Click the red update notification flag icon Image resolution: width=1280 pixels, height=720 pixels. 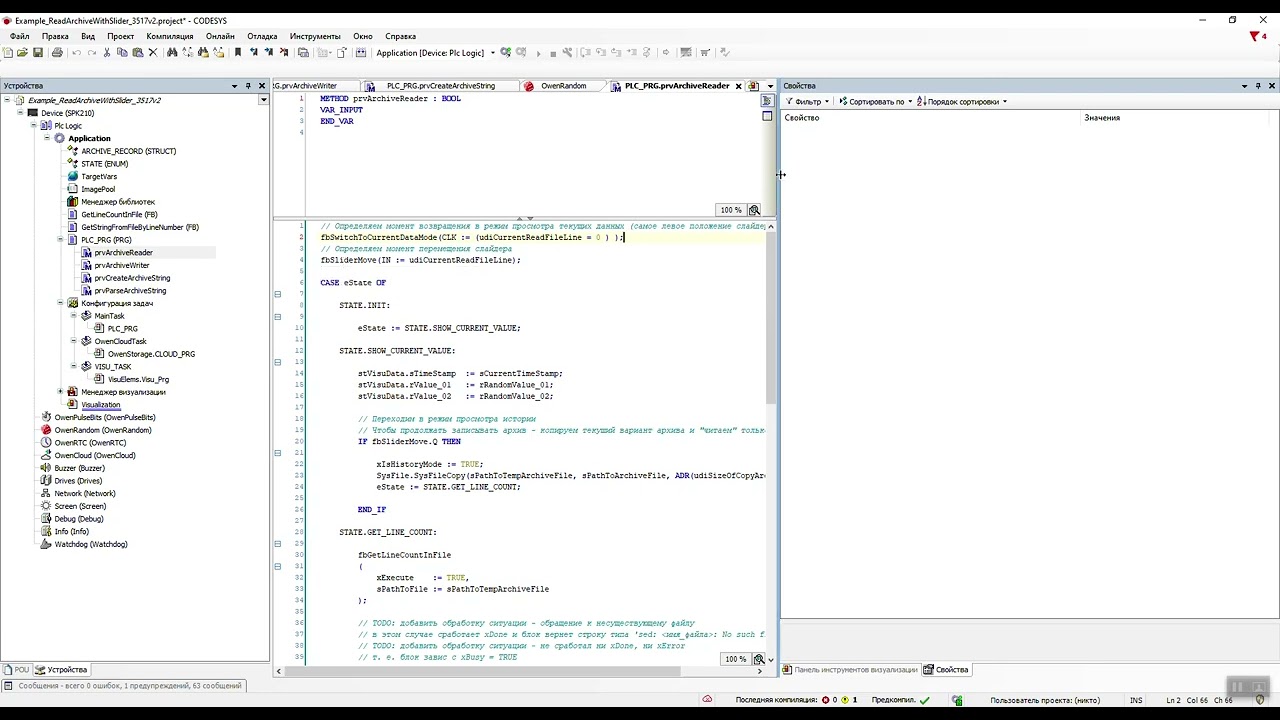1254,37
